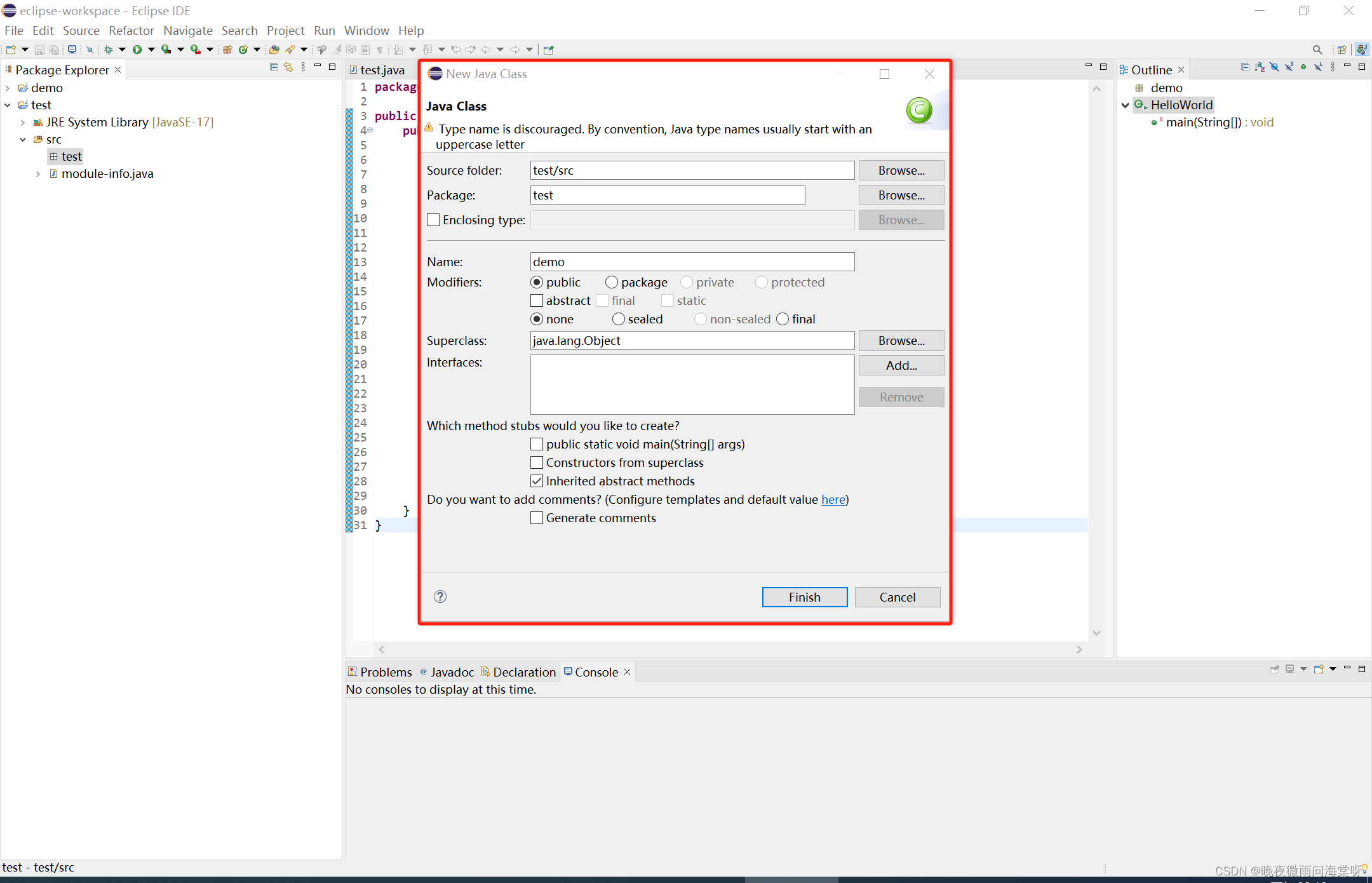The height and width of the screenshot is (883, 1372).
Task: Click Collapse All icon in Outline view
Action: point(1245,67)
